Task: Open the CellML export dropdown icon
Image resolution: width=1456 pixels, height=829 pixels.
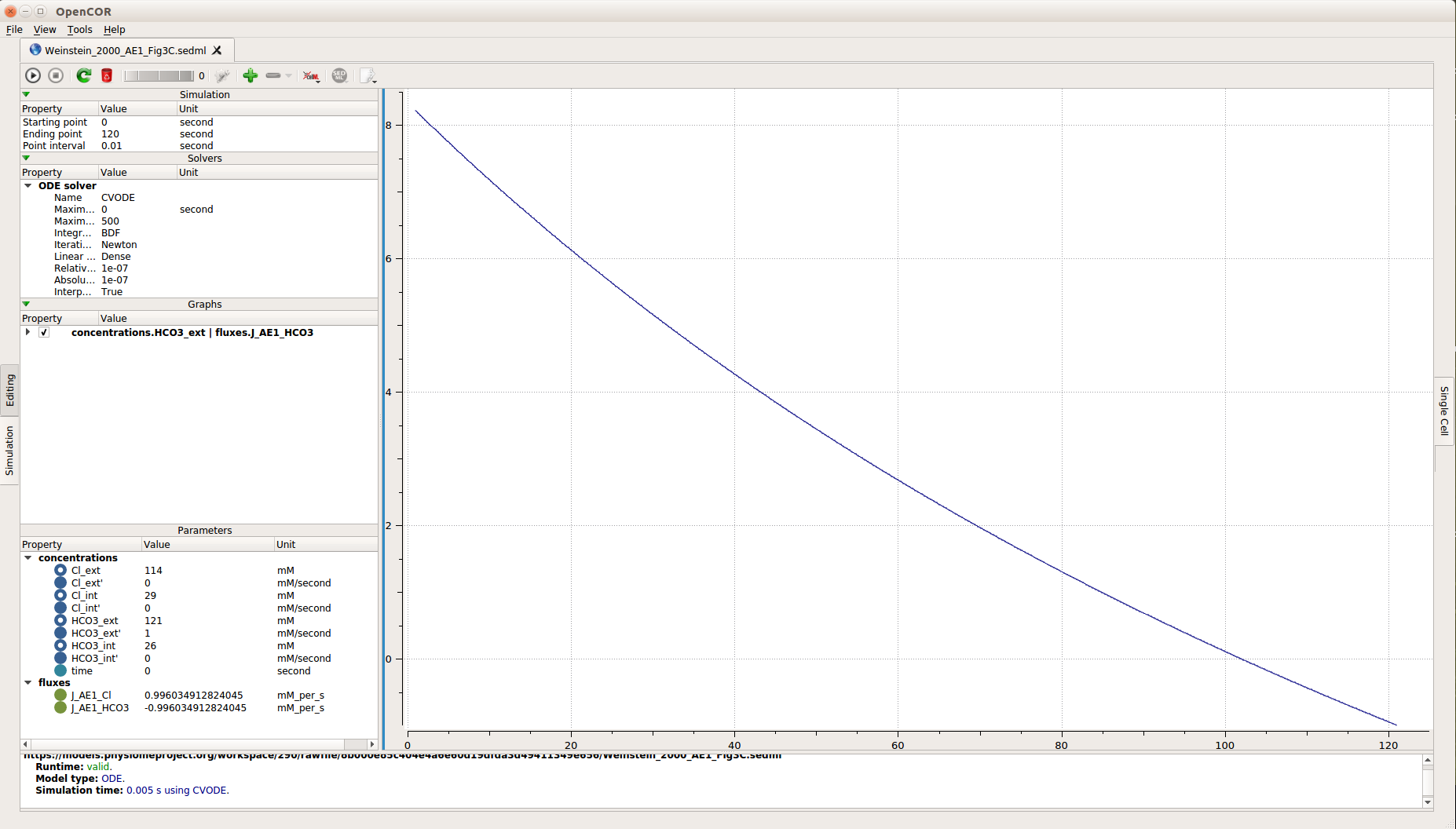Action: 312,76
